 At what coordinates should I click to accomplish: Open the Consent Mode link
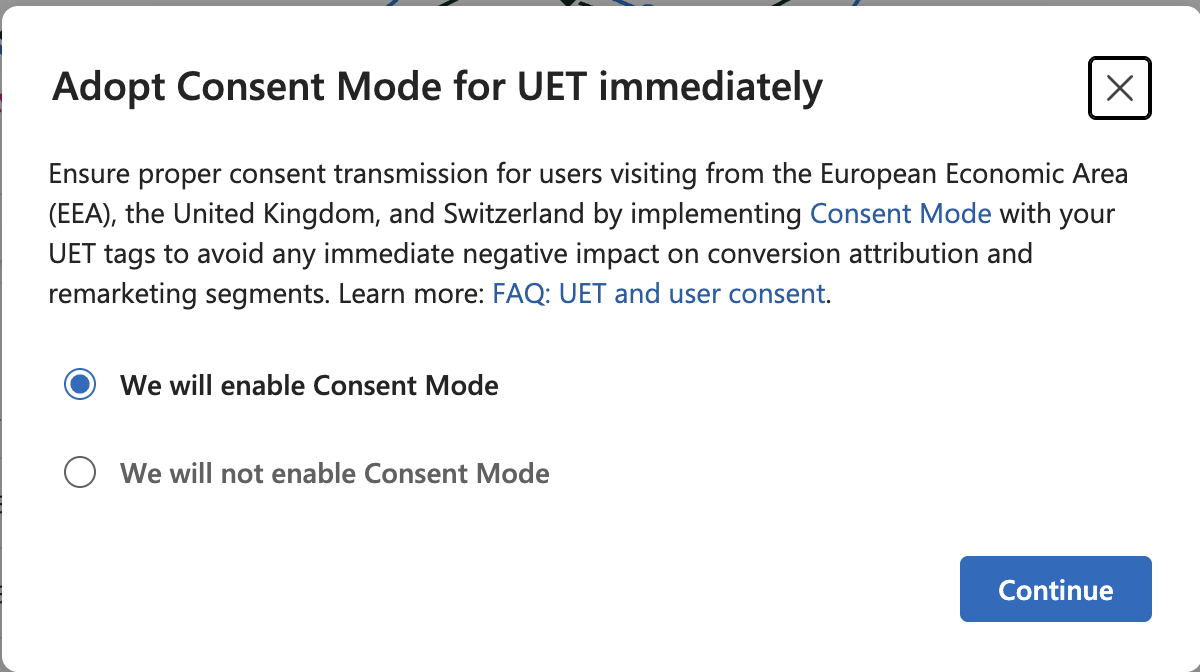point(900,214)
